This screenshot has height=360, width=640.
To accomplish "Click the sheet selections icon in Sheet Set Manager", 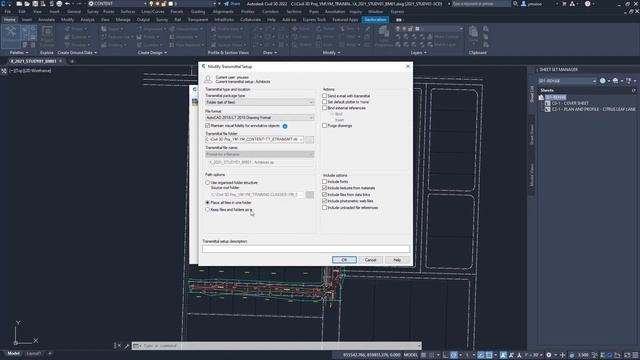I will click(629, 81).
